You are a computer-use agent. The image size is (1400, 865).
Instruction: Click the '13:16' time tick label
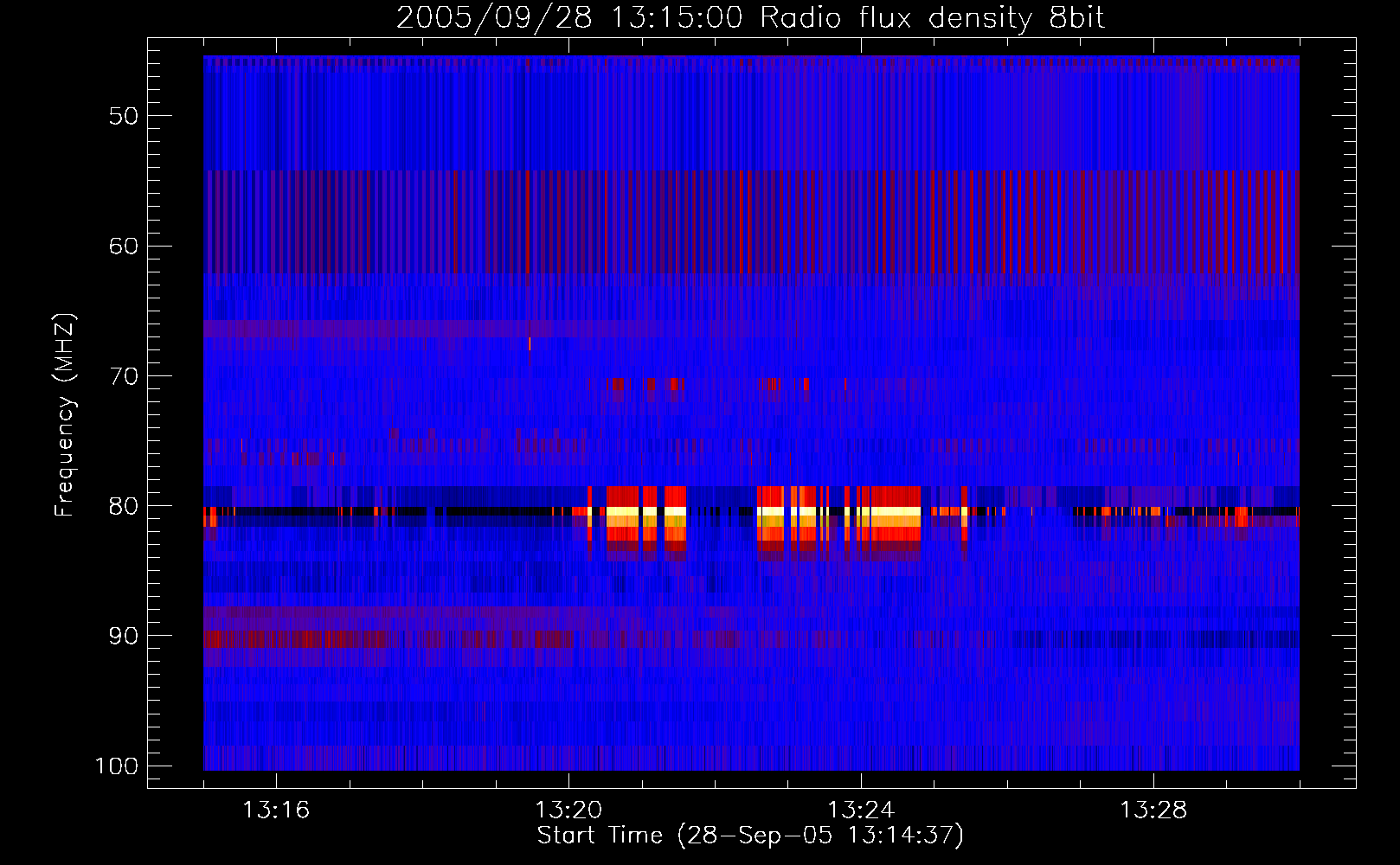[276, 810]
